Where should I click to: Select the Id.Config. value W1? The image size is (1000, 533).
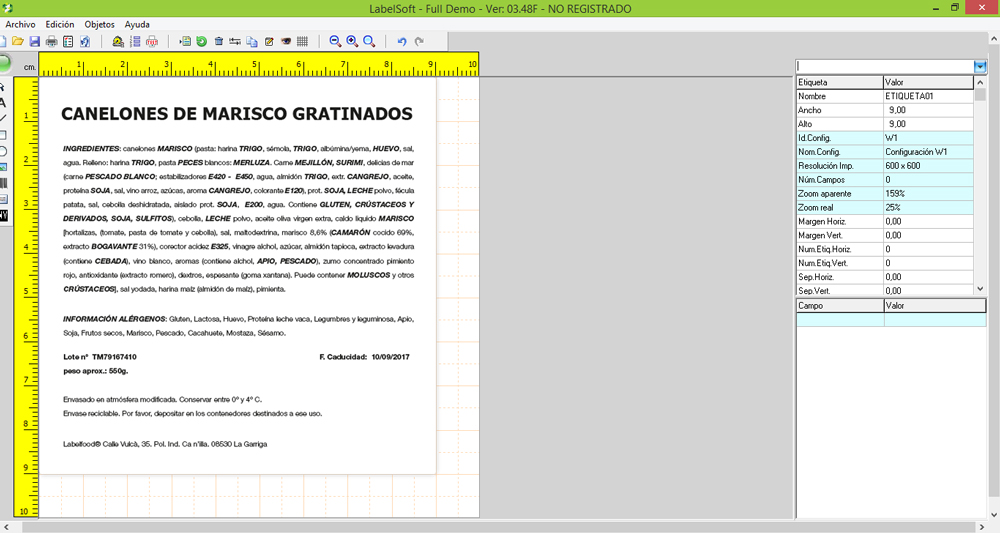click(x=928, y=138)
